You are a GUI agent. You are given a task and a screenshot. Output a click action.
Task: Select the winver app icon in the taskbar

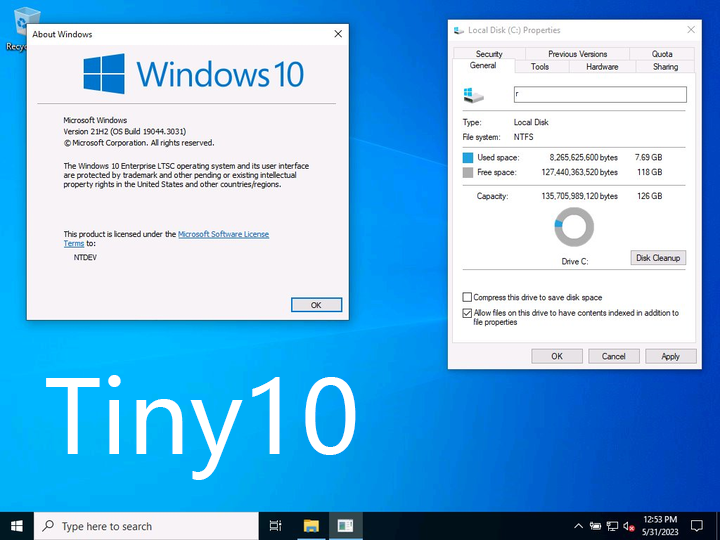pyautogui.click(x=345, y=526)
